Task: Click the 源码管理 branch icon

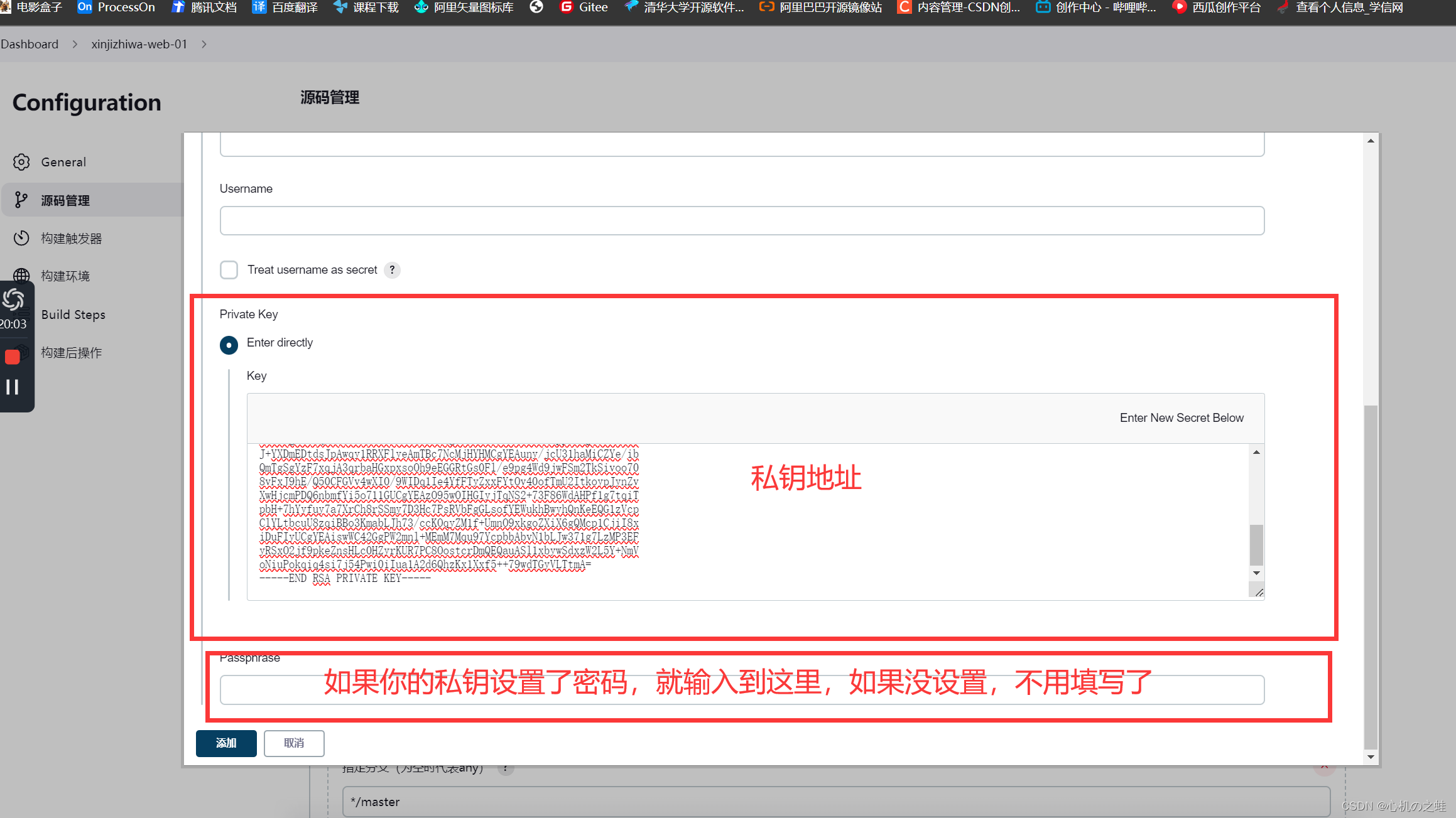Action: (x=21, y=200)
